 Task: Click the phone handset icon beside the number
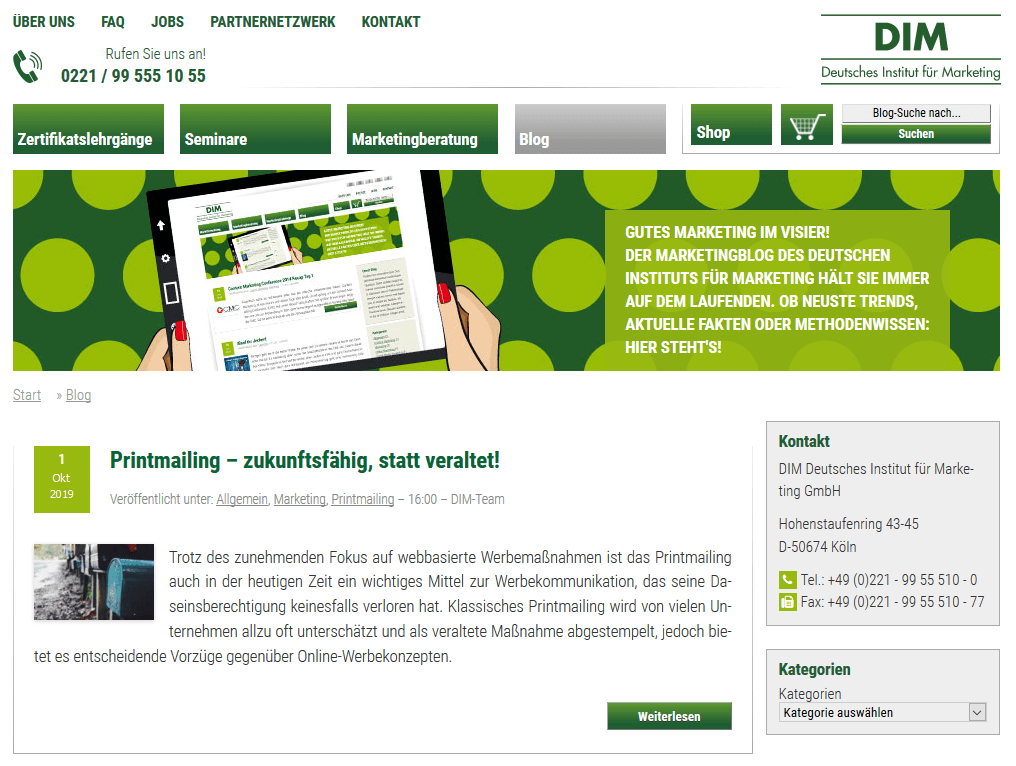(x=28, y=67)
